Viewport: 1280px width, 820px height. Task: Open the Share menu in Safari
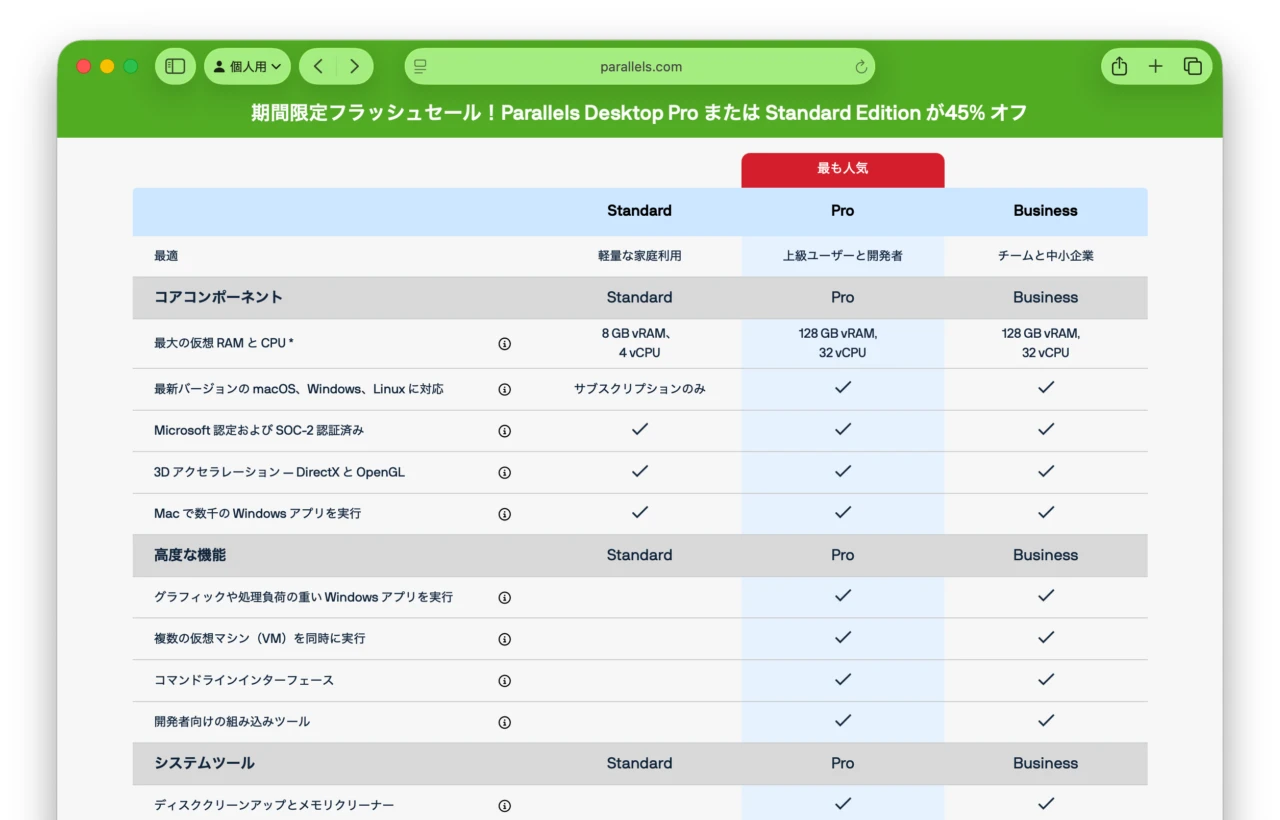tap(1118, 66)
